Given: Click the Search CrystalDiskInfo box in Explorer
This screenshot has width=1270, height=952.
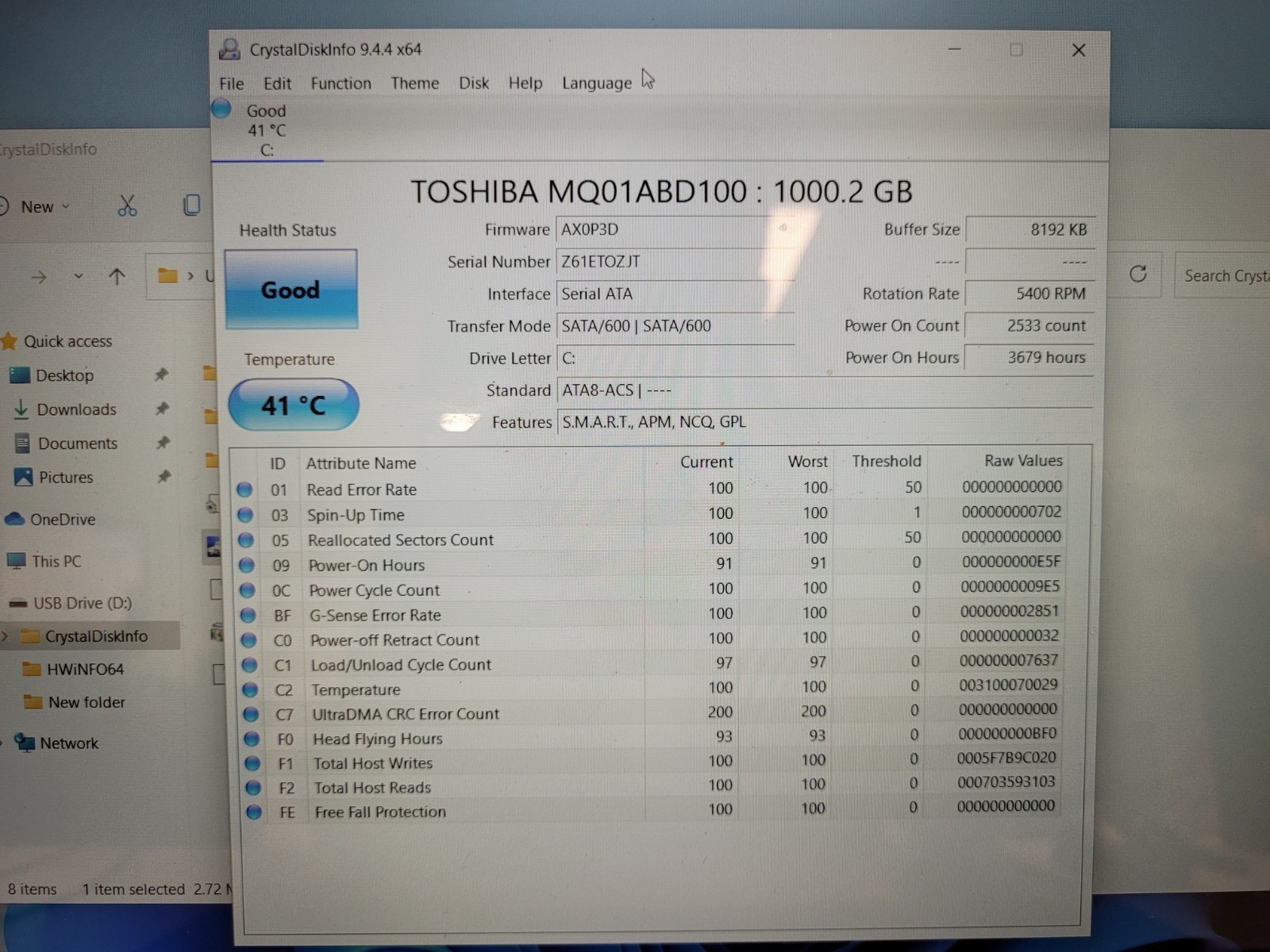Looking at the screenshot, I should click(x=1222, y=275).
